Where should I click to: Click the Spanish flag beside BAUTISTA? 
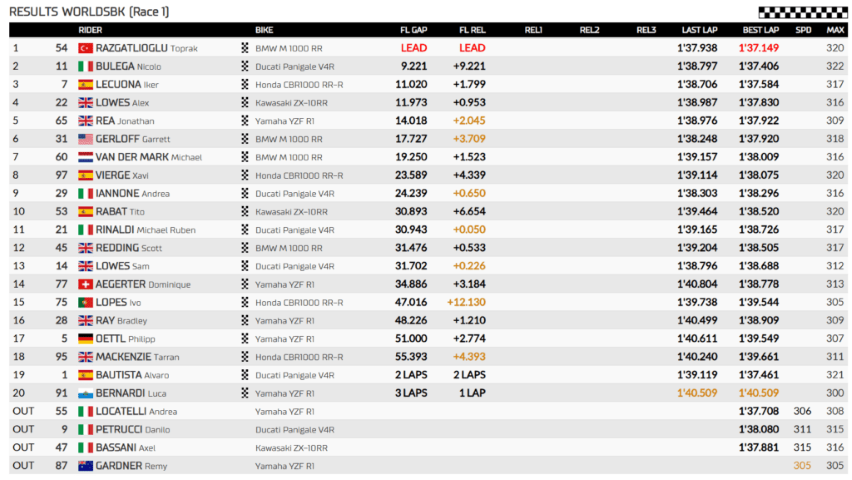point(85,375)
